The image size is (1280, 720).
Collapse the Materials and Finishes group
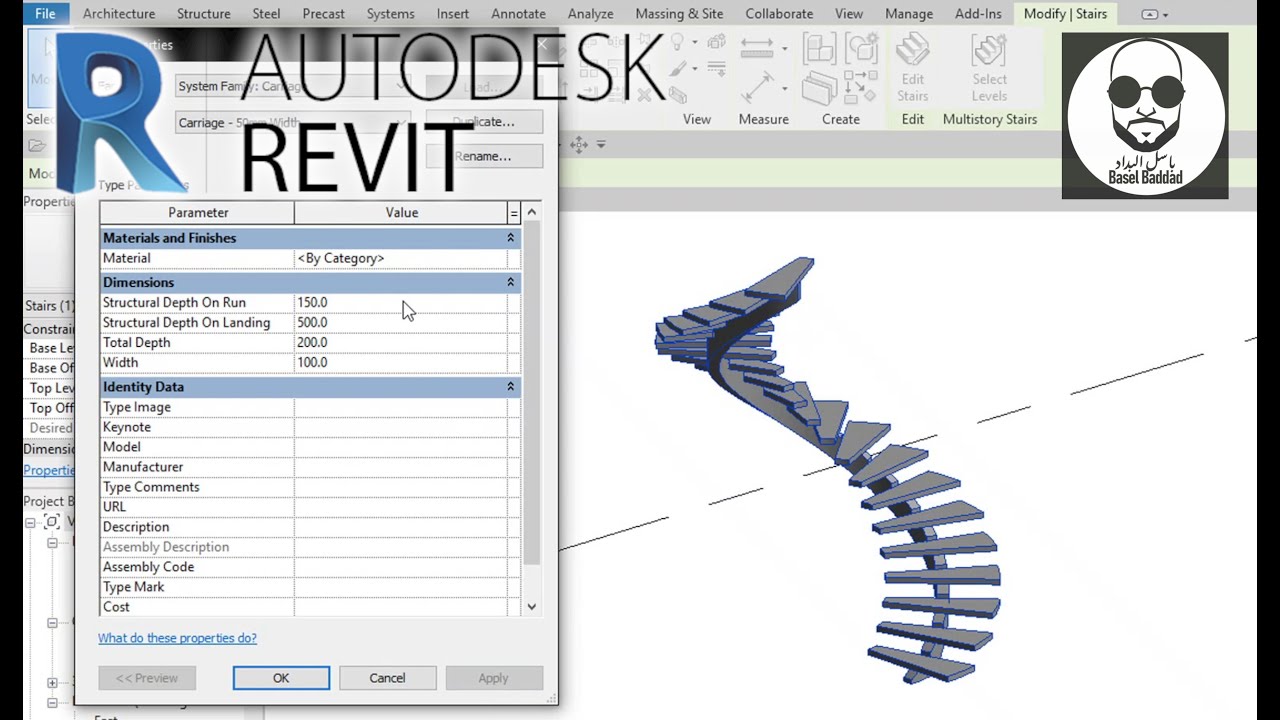(511, 238)
